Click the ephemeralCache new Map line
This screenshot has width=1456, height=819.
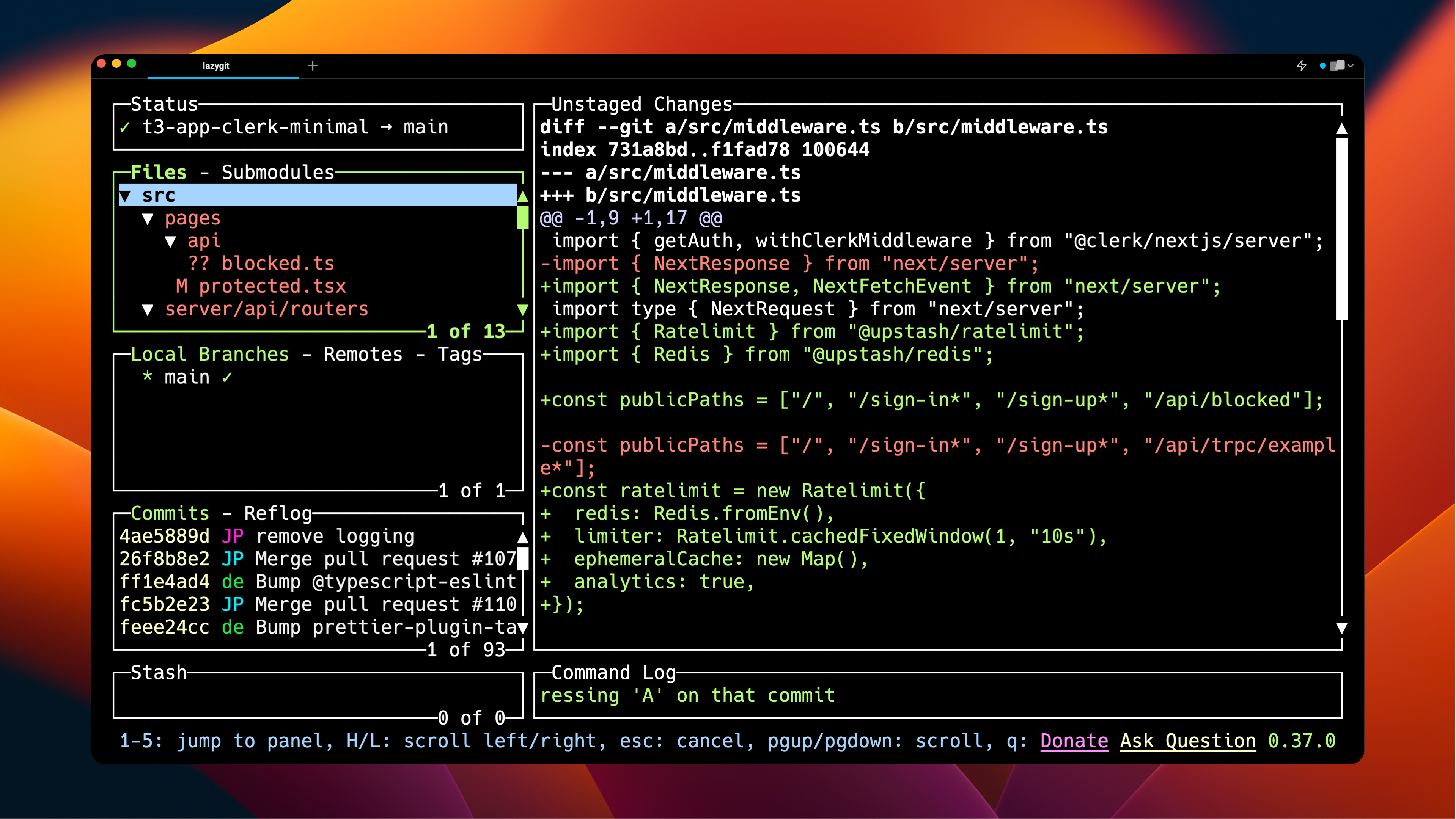pos(704,559)
